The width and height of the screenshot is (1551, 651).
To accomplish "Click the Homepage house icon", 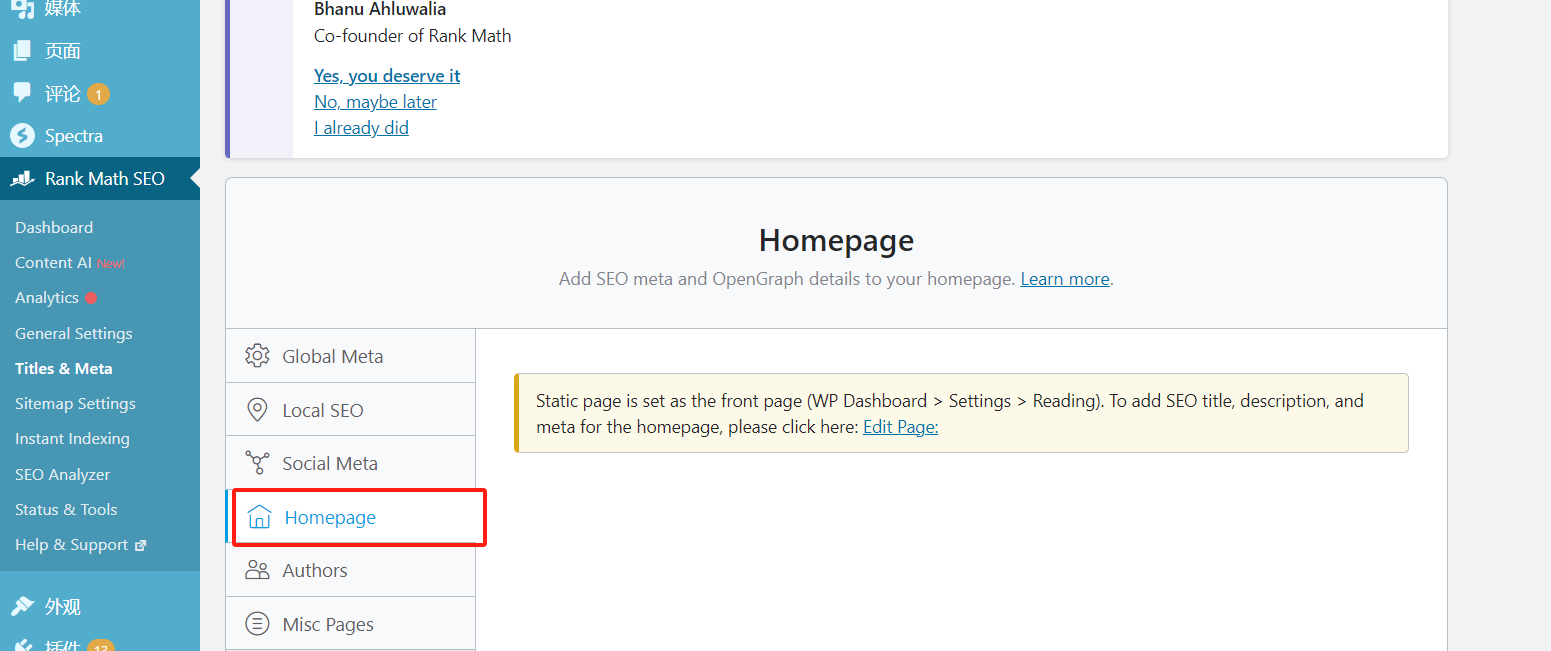I will [x=260, y=517].
